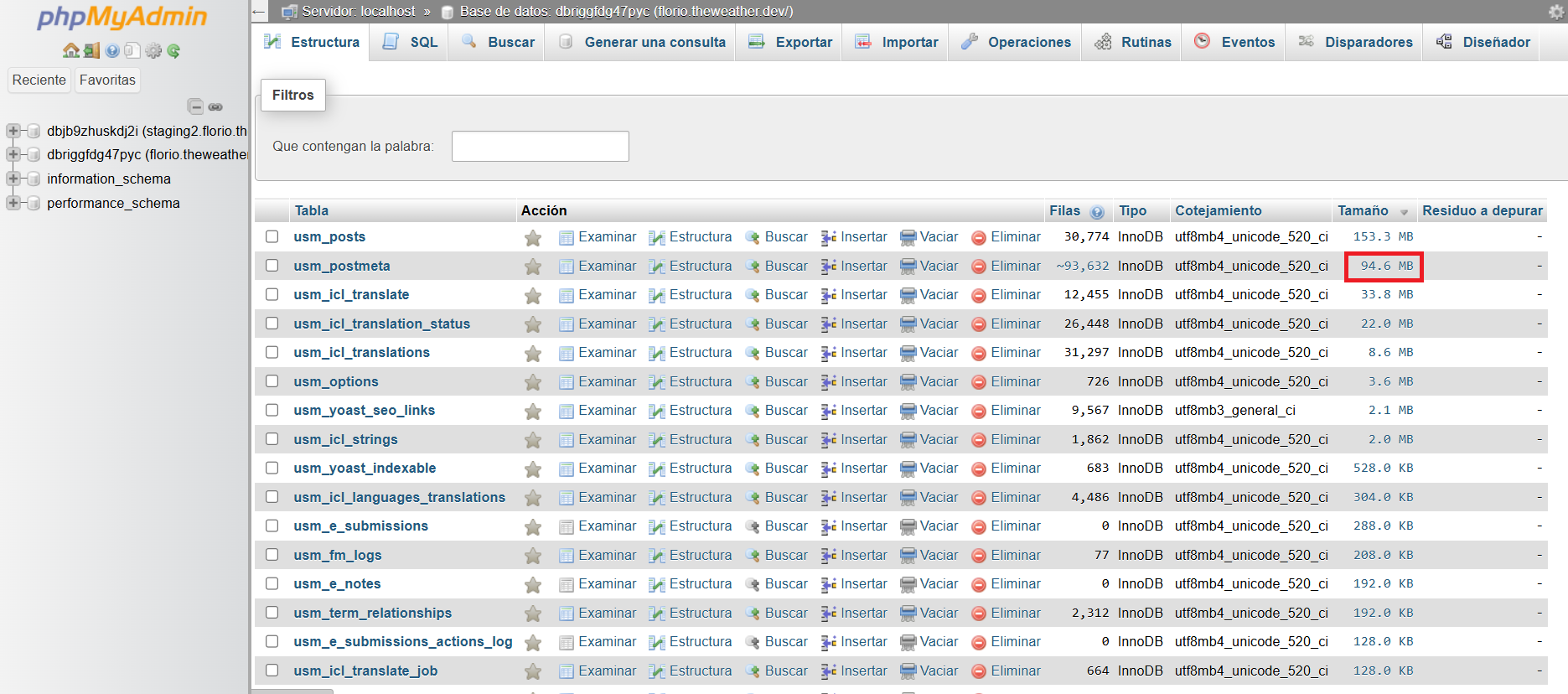The height and width of the screenshot is (694, 1568).
Task: Open the usm_yoast_indexable table link
Action: pos(365,468)
